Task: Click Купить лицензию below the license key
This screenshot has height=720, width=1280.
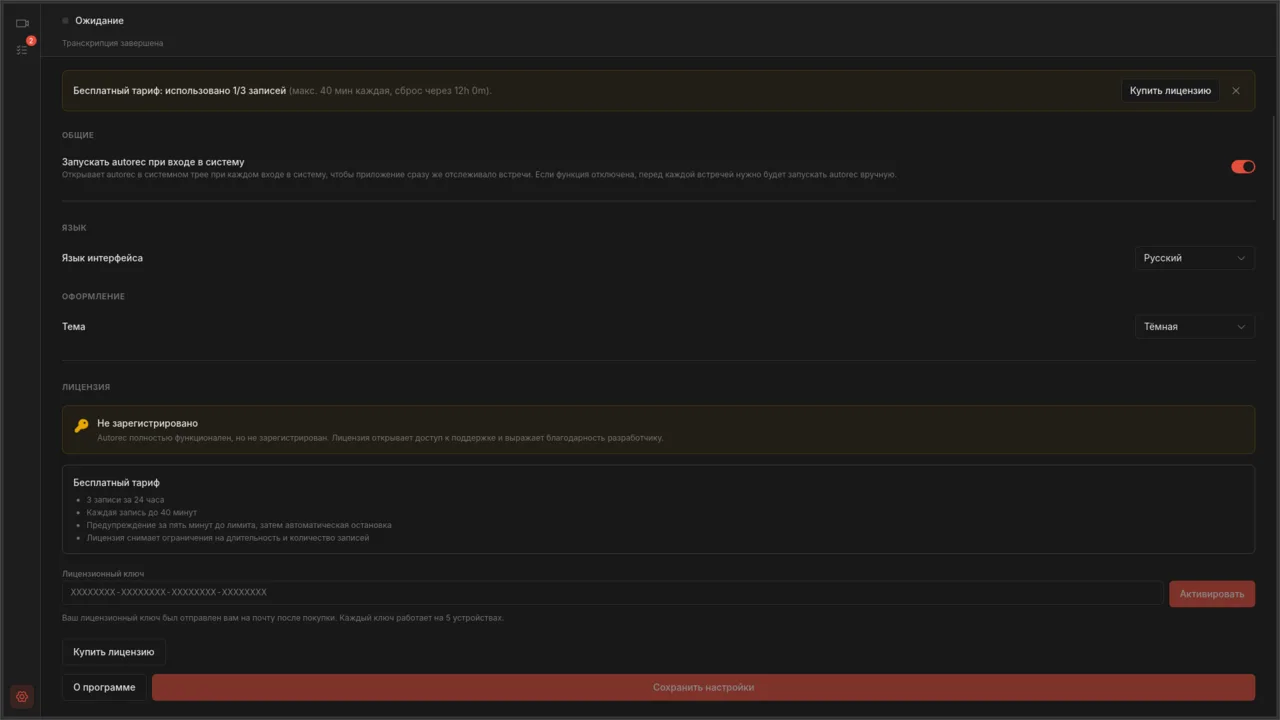Action: [114, 652]
